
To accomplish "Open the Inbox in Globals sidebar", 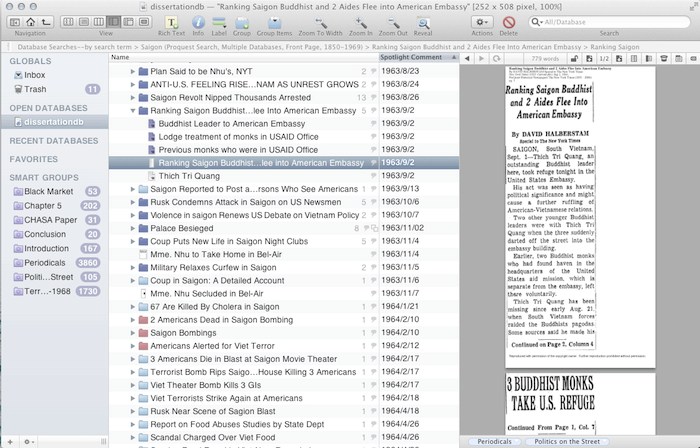I will tap(34, 74).
